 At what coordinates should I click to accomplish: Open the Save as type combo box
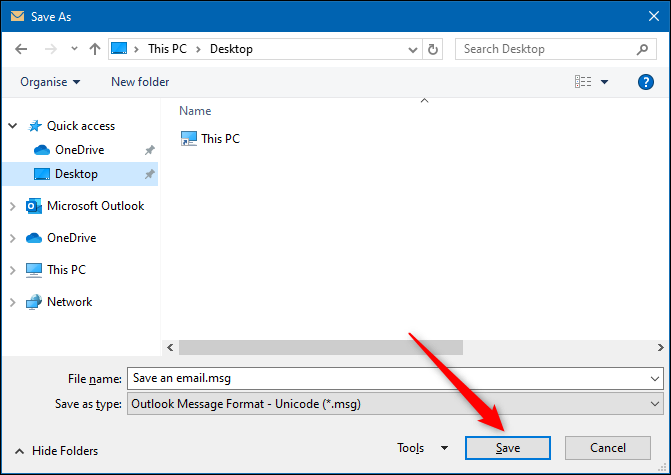395,404
